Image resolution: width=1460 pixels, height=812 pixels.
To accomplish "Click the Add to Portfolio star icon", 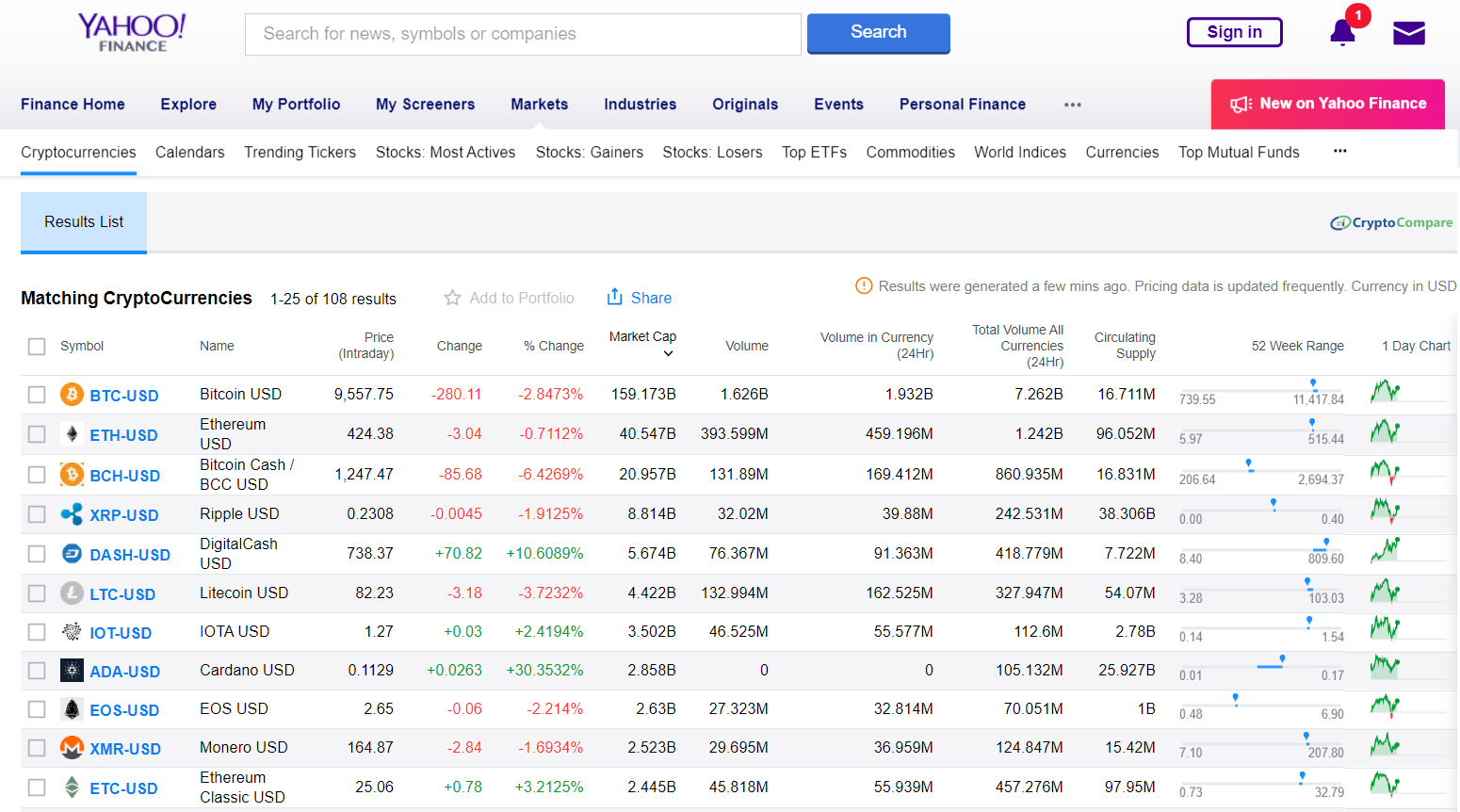I will (452, 298).
